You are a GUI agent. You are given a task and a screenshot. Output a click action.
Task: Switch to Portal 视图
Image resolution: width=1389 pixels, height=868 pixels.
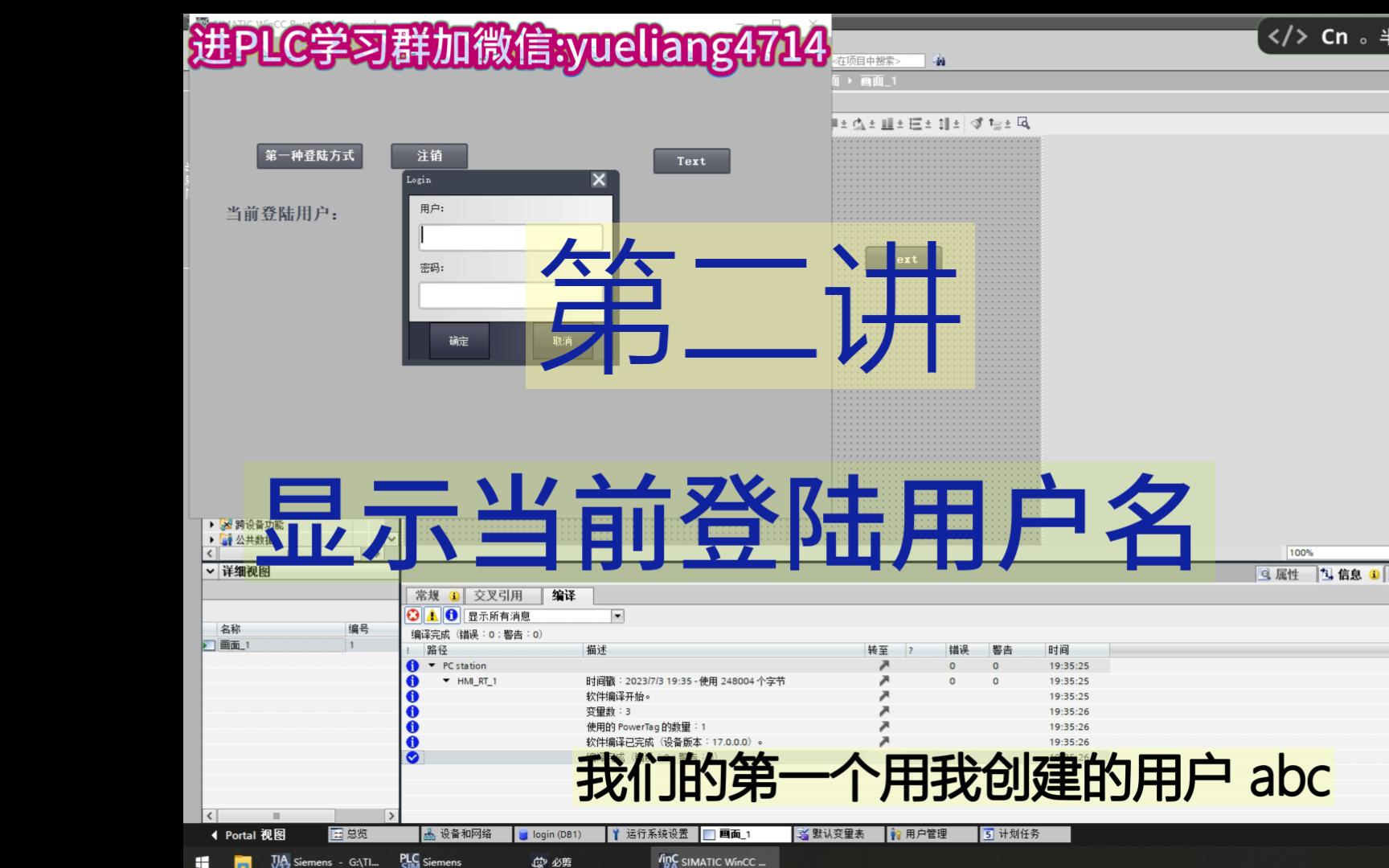248,835
